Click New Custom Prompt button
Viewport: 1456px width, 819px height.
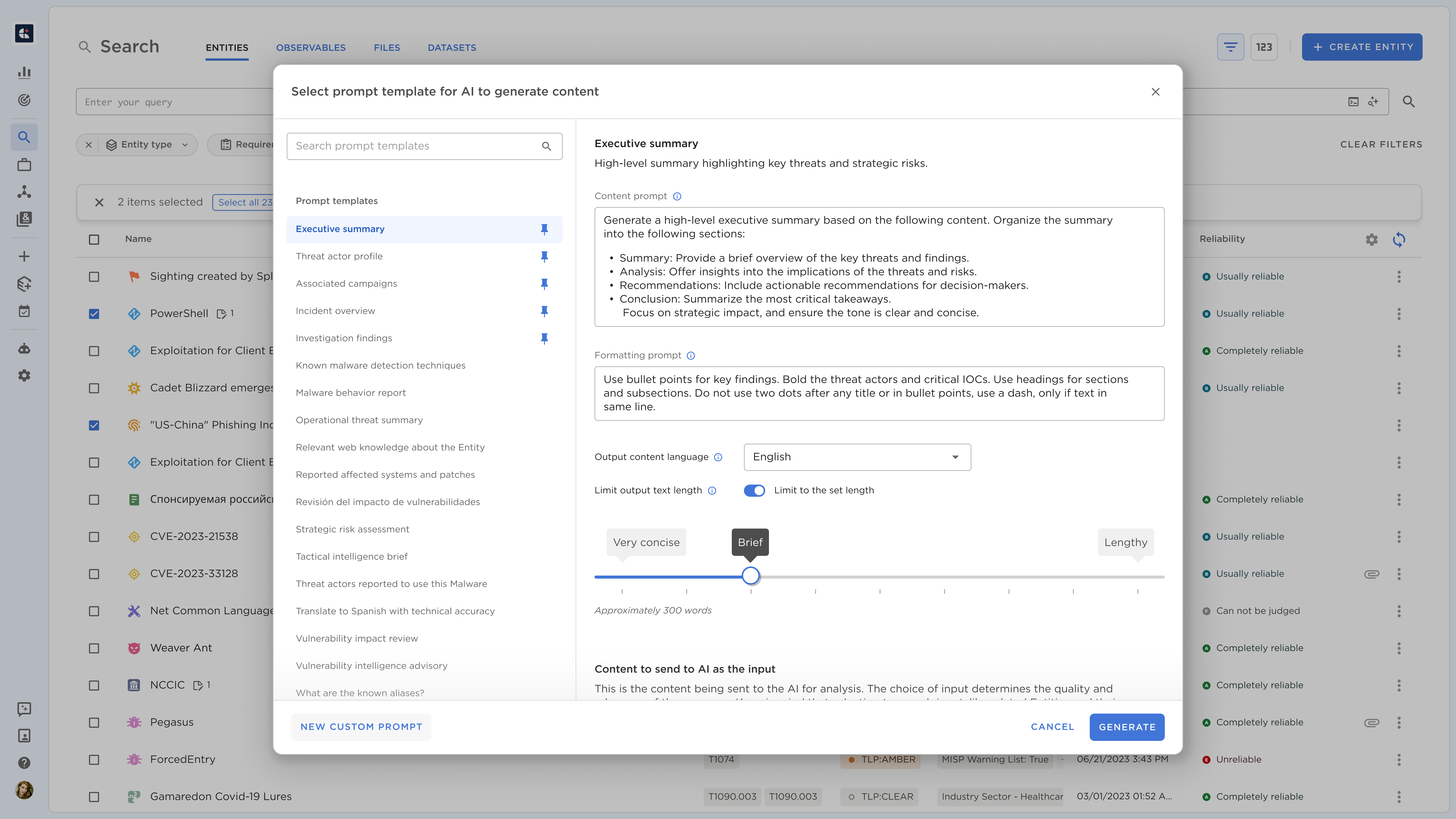coord(361,727)
